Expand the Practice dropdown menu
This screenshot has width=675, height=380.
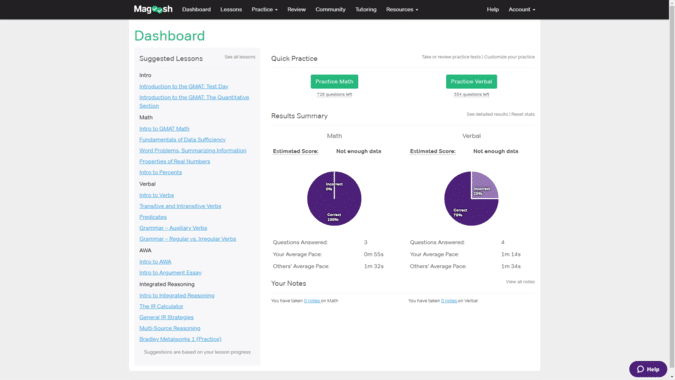point(264,9)
